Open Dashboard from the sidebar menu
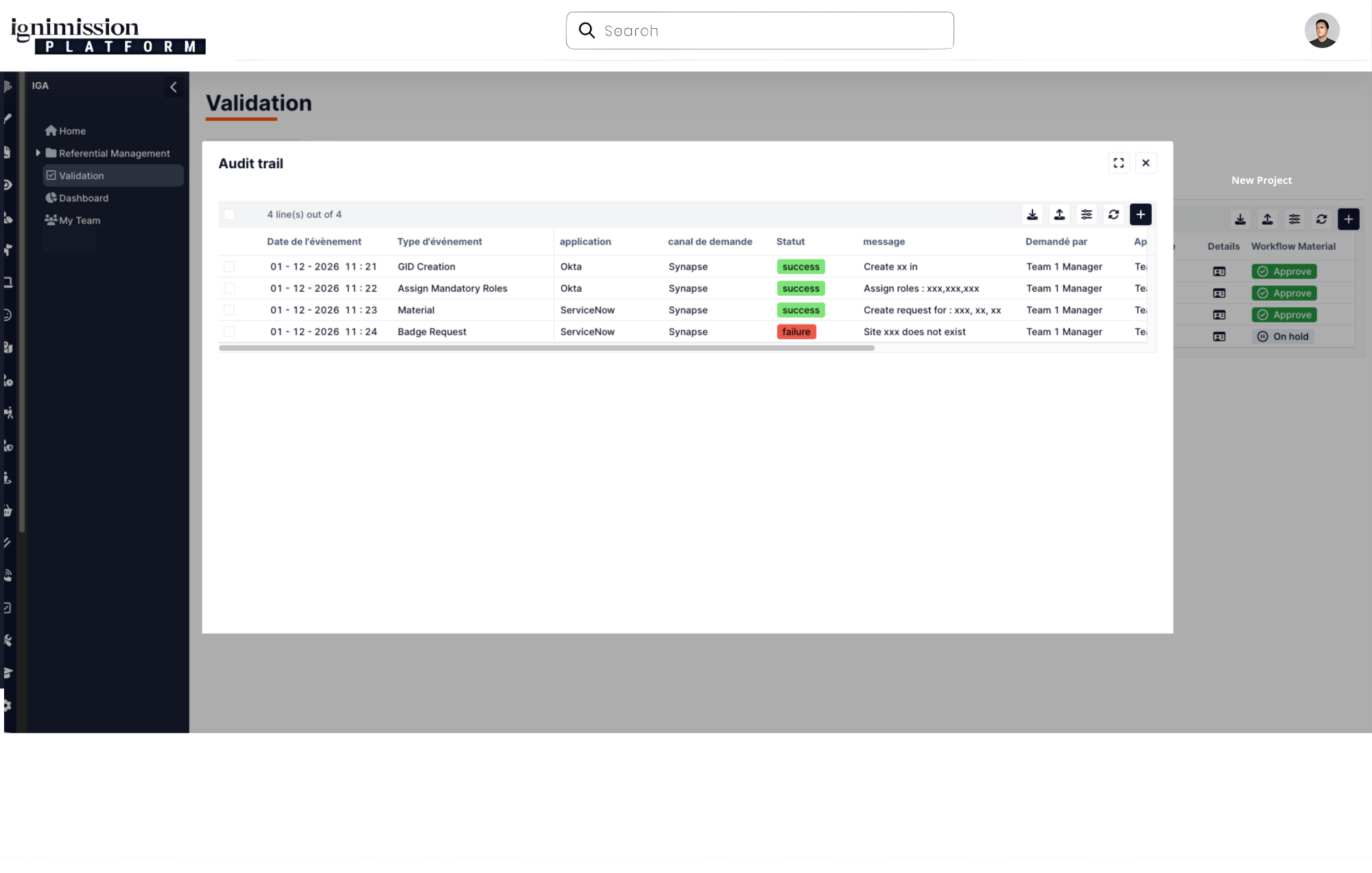This screenshot has width=1372, height=873. pyautogui.click(x=83, y=198)
